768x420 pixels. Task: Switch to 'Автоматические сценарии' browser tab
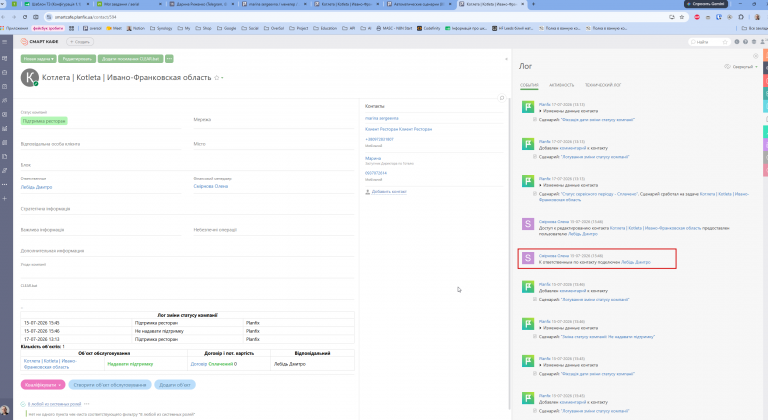coord(418,4)
